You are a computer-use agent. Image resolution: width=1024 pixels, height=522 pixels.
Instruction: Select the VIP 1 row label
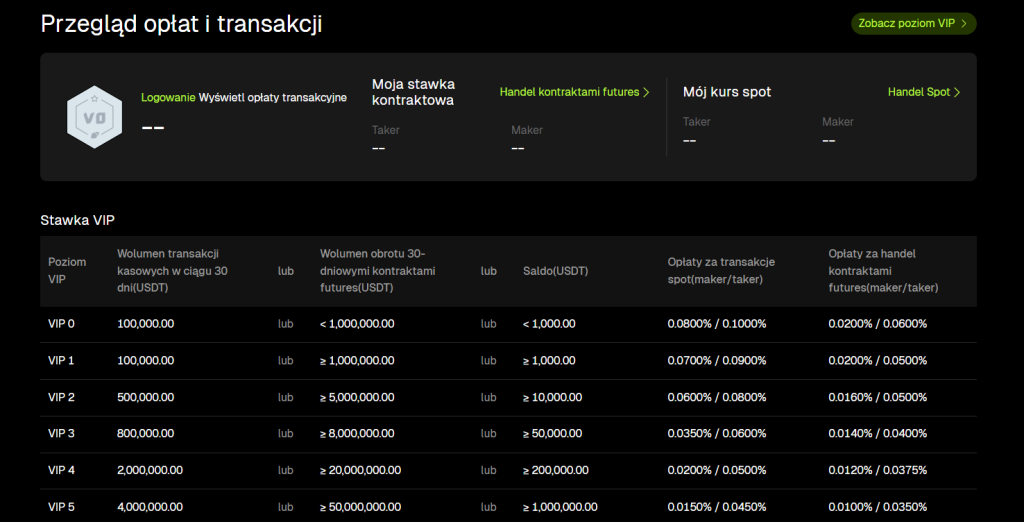coord(62,361)
